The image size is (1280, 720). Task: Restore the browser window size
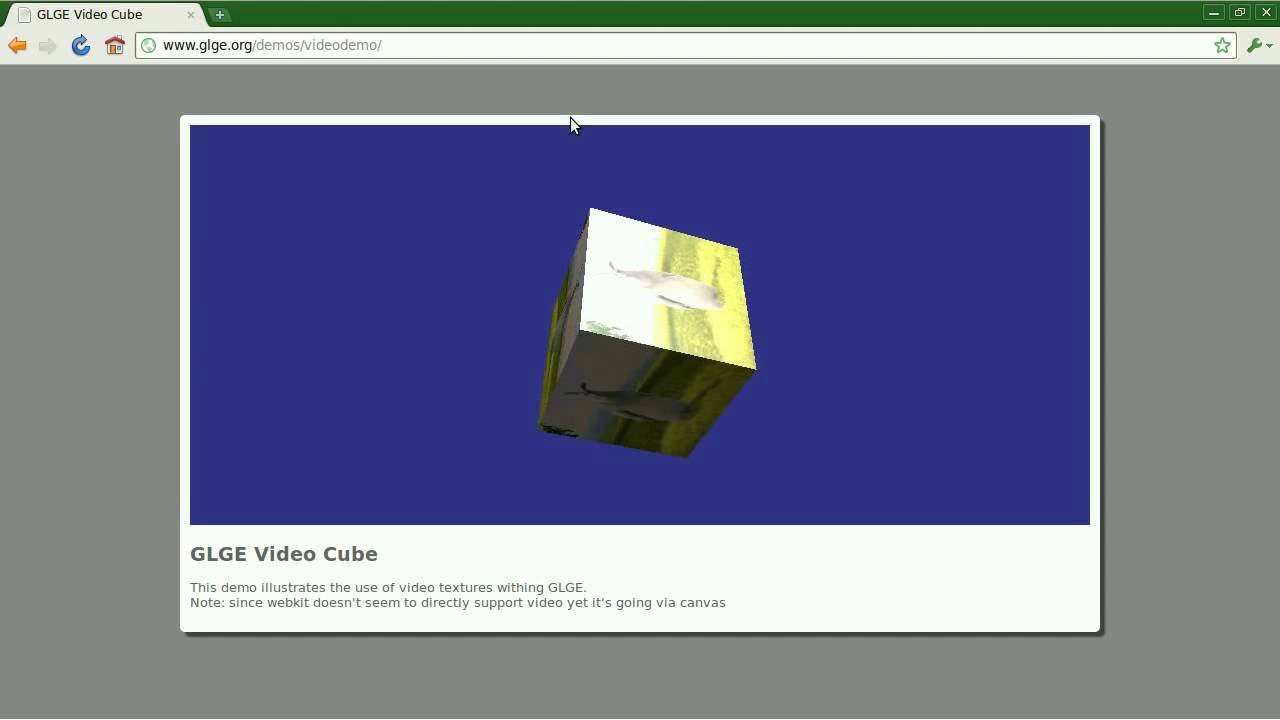pyautogui.click(x=1240, y=12)
